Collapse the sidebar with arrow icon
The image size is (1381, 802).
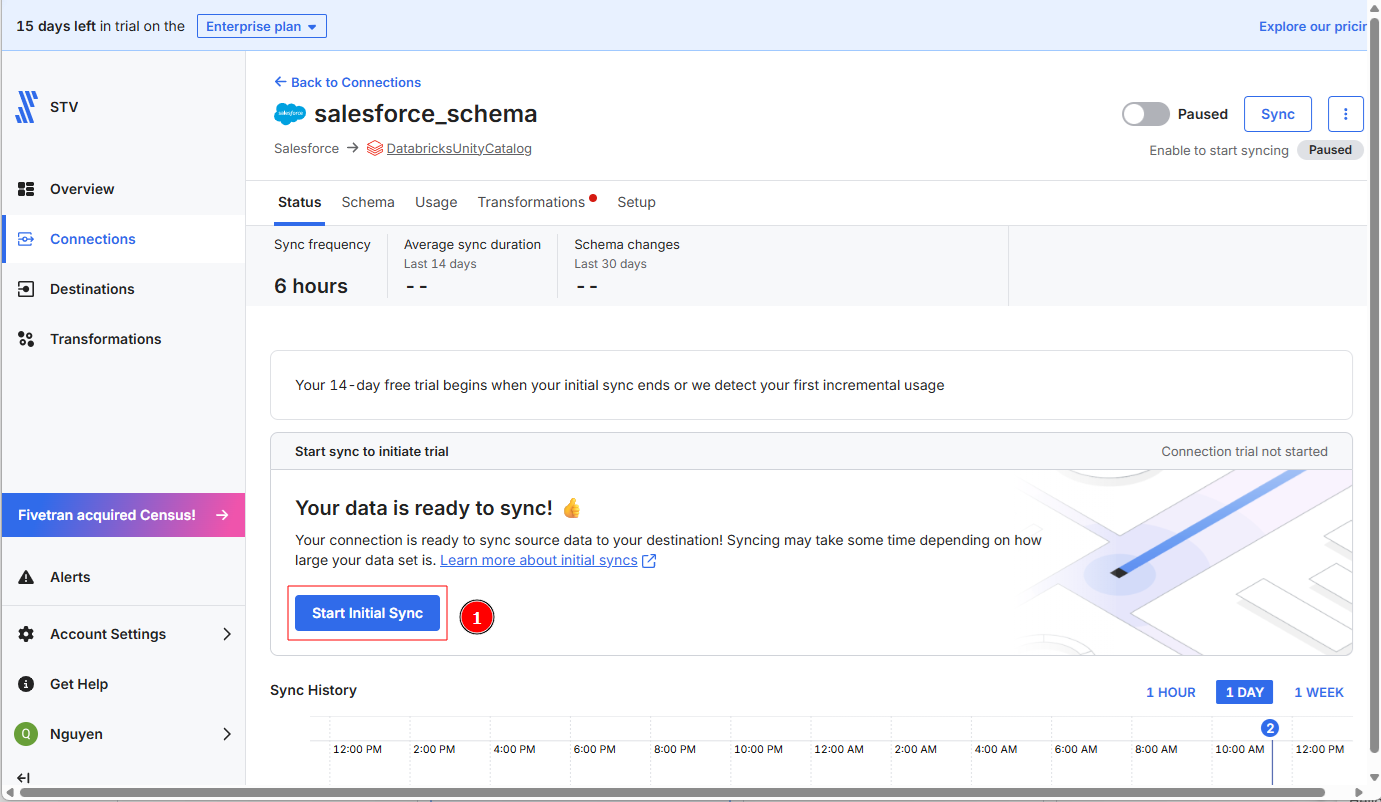pos(23,778)
